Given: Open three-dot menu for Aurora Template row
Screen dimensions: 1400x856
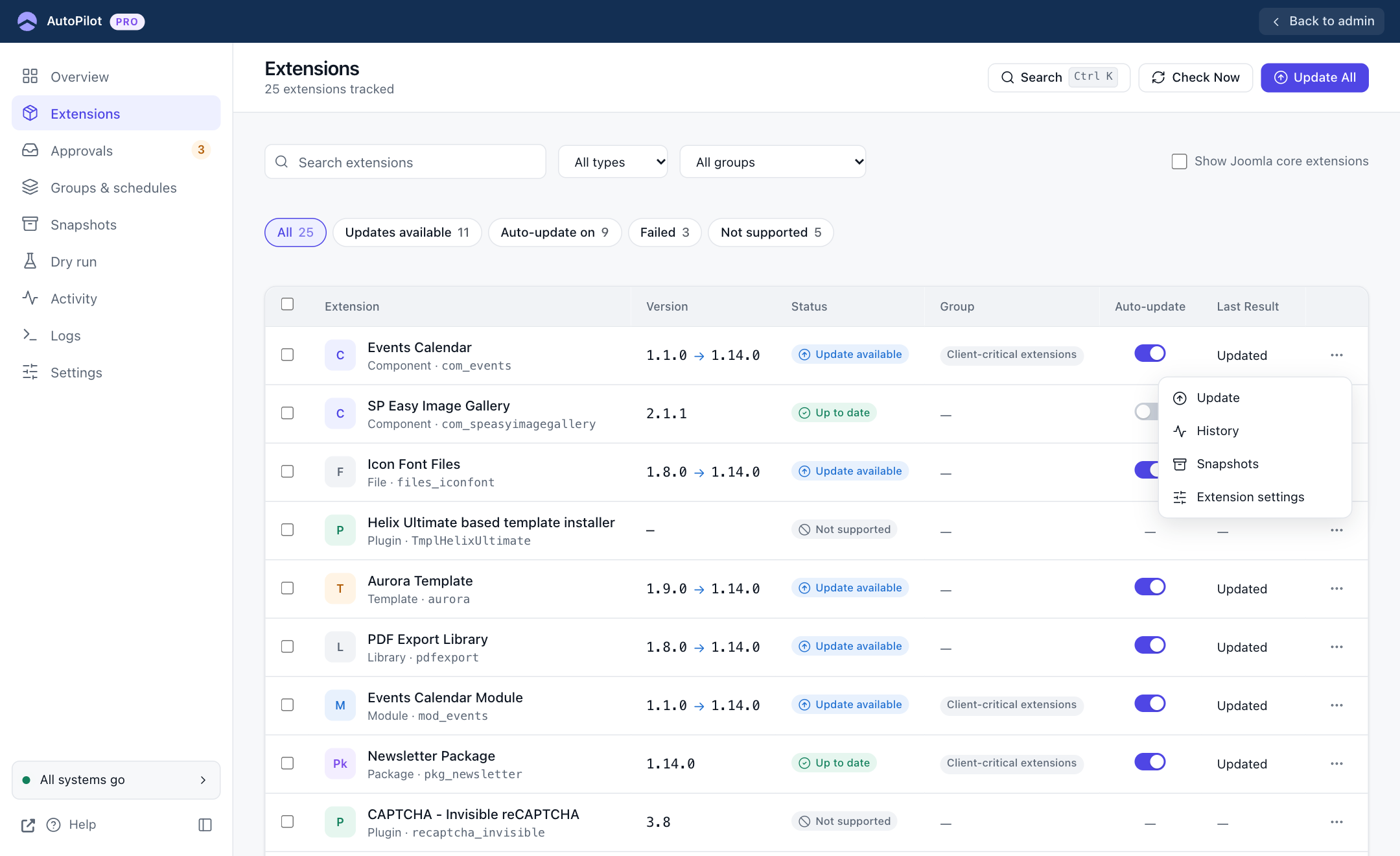Looking at the screenshot, I should click(x=1336, y=589).
